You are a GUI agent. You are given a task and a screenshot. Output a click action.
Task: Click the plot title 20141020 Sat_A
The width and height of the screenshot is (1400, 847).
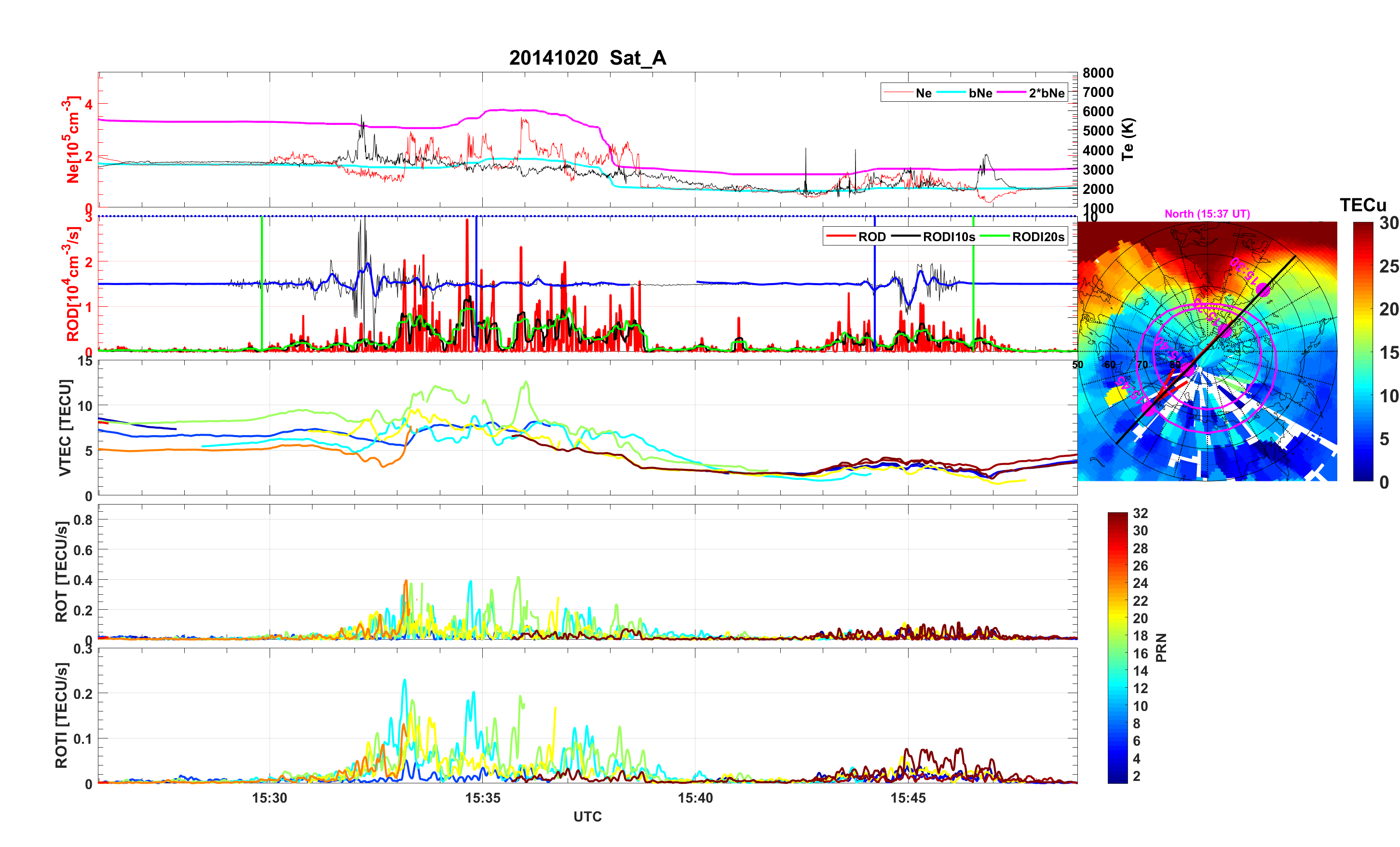tap(587, 58)
